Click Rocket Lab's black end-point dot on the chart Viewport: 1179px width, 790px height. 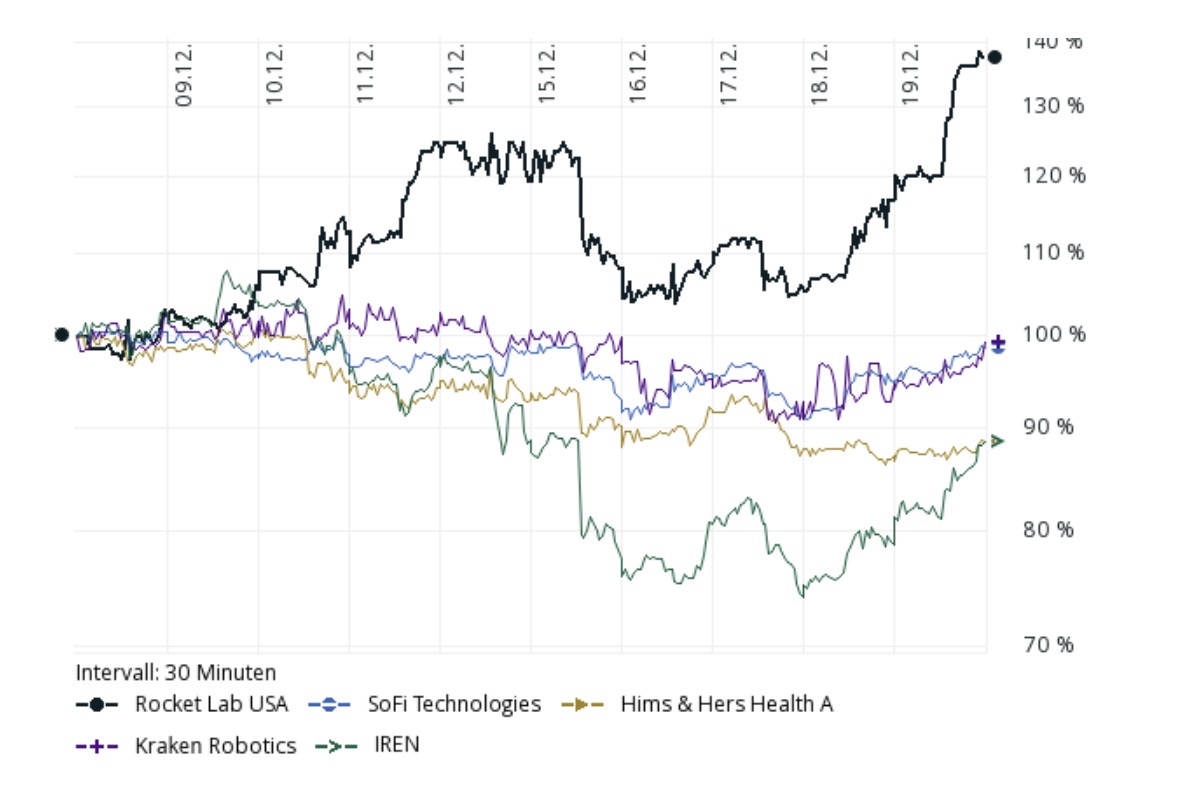(x=994, y=57)
